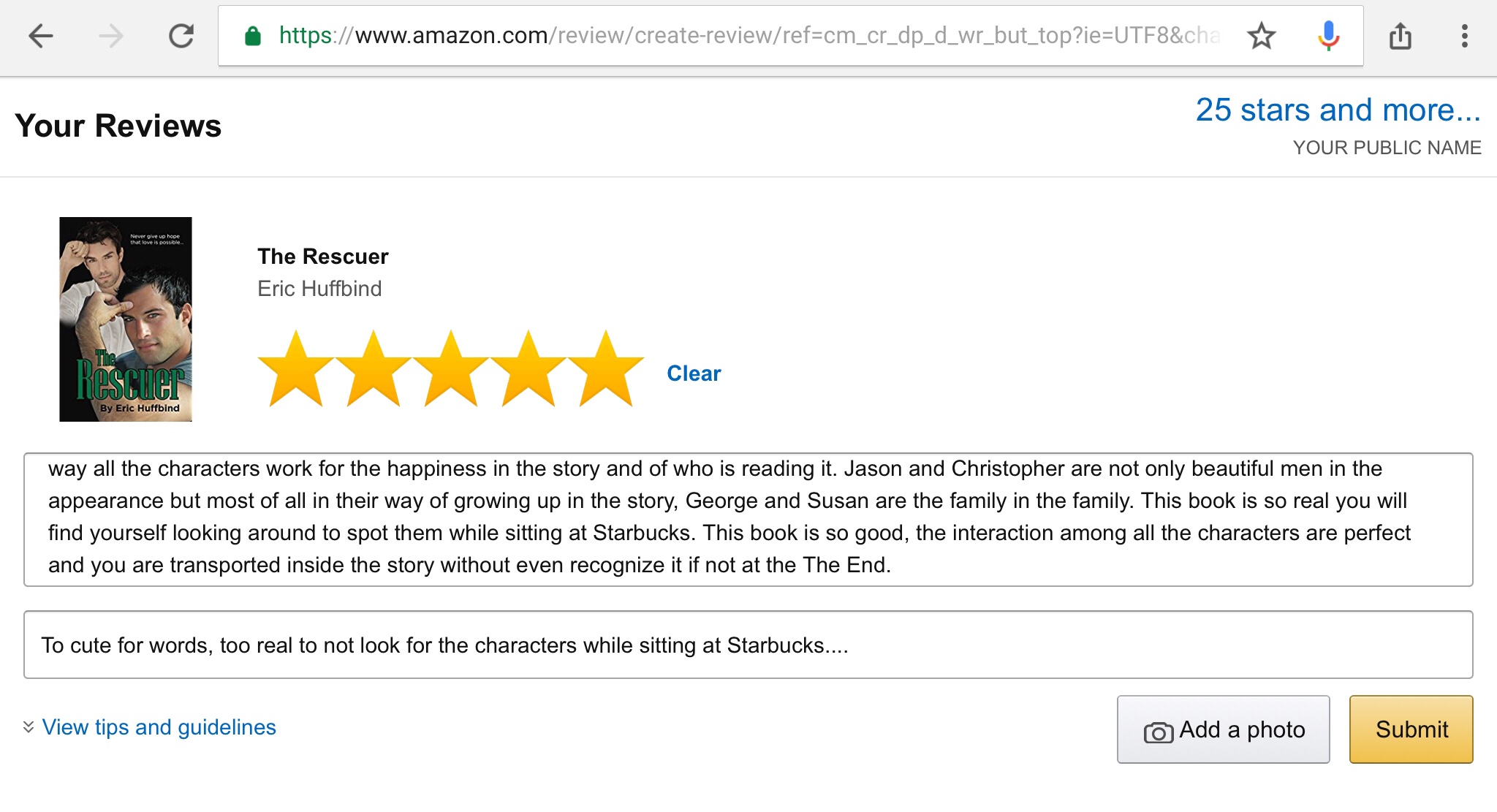Click the browser forward arrow

111,36
